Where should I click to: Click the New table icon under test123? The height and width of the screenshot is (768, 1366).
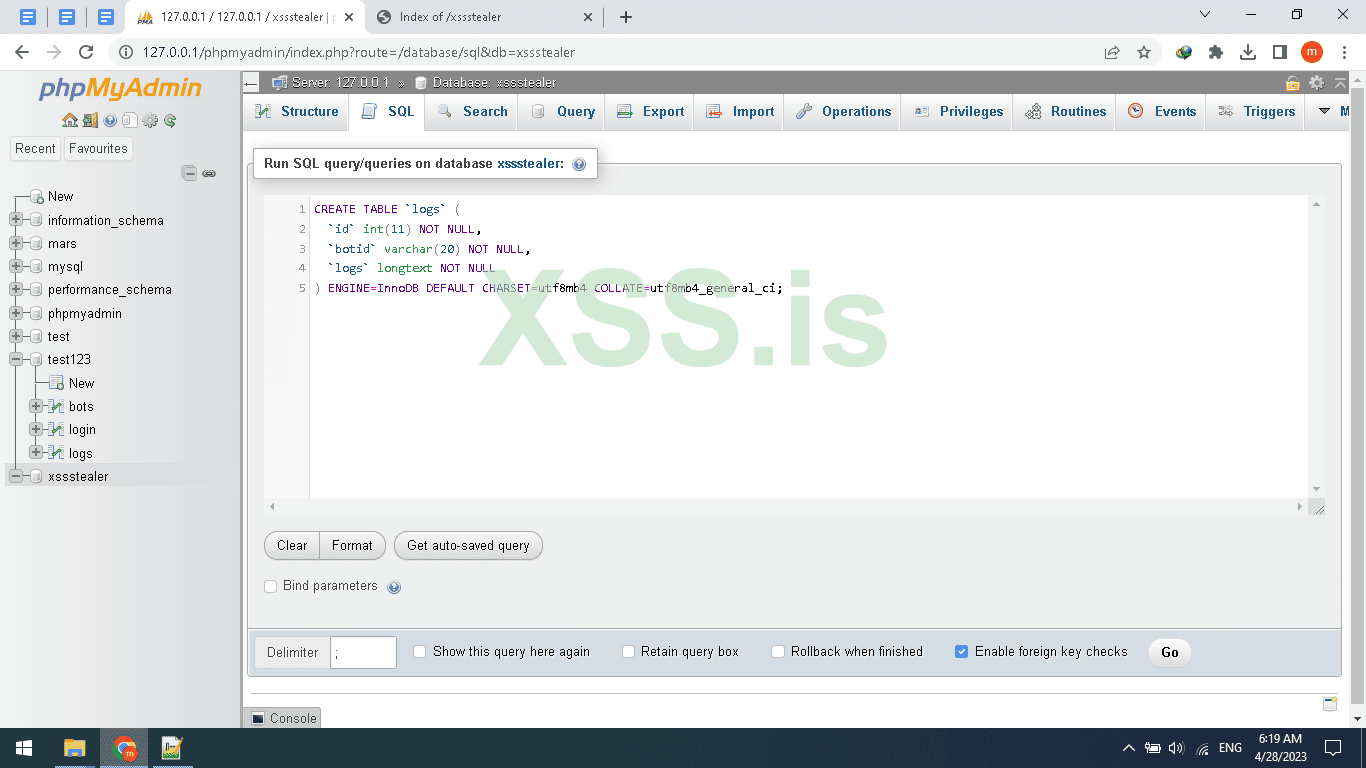(x=57, y=383)
